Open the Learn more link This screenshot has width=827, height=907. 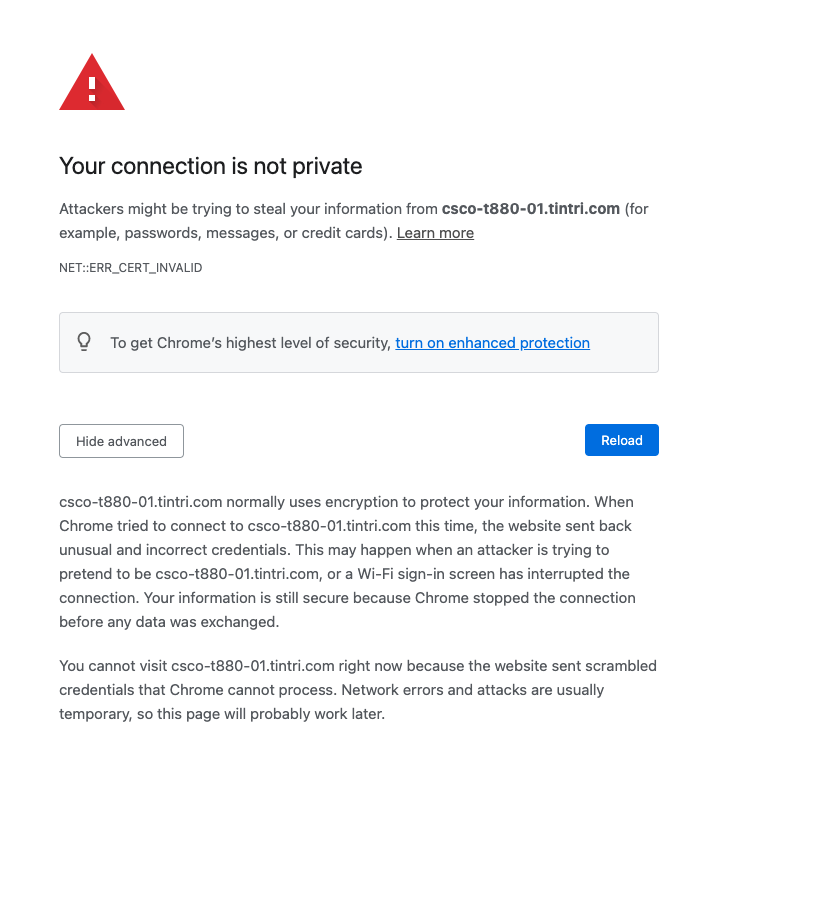pos(435,233)
